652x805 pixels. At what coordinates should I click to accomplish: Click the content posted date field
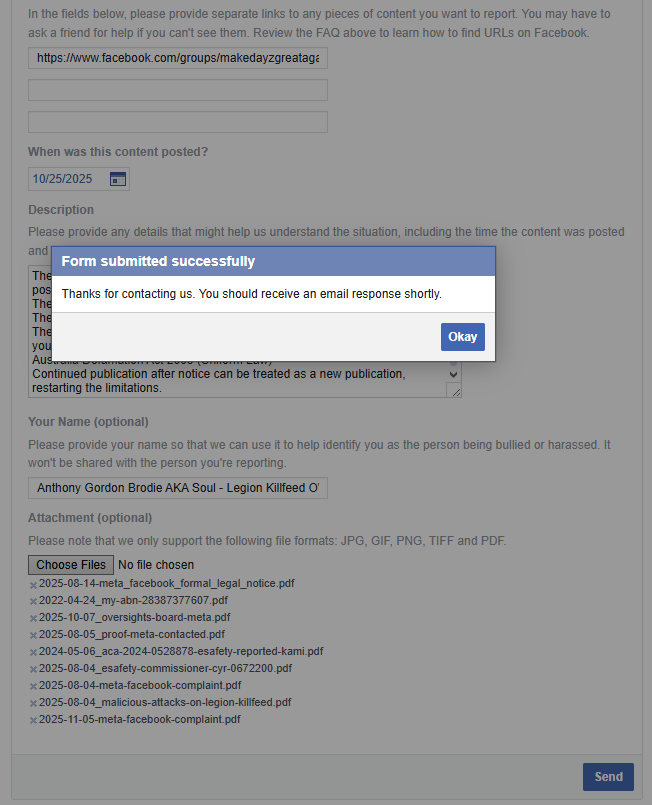pyautogui.click(x=79, y=179)
